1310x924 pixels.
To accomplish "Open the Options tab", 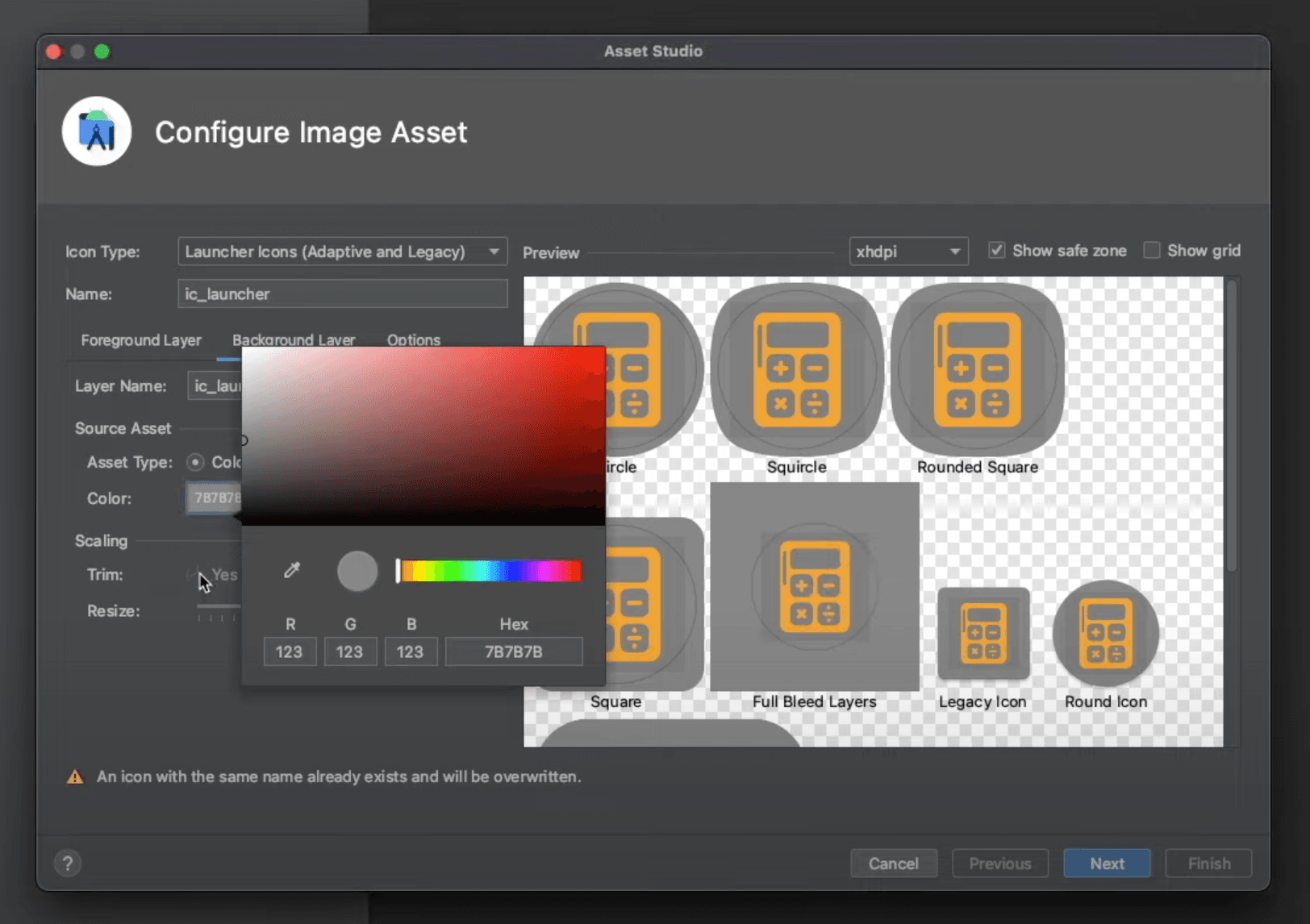I will click(x=413, y=340).
